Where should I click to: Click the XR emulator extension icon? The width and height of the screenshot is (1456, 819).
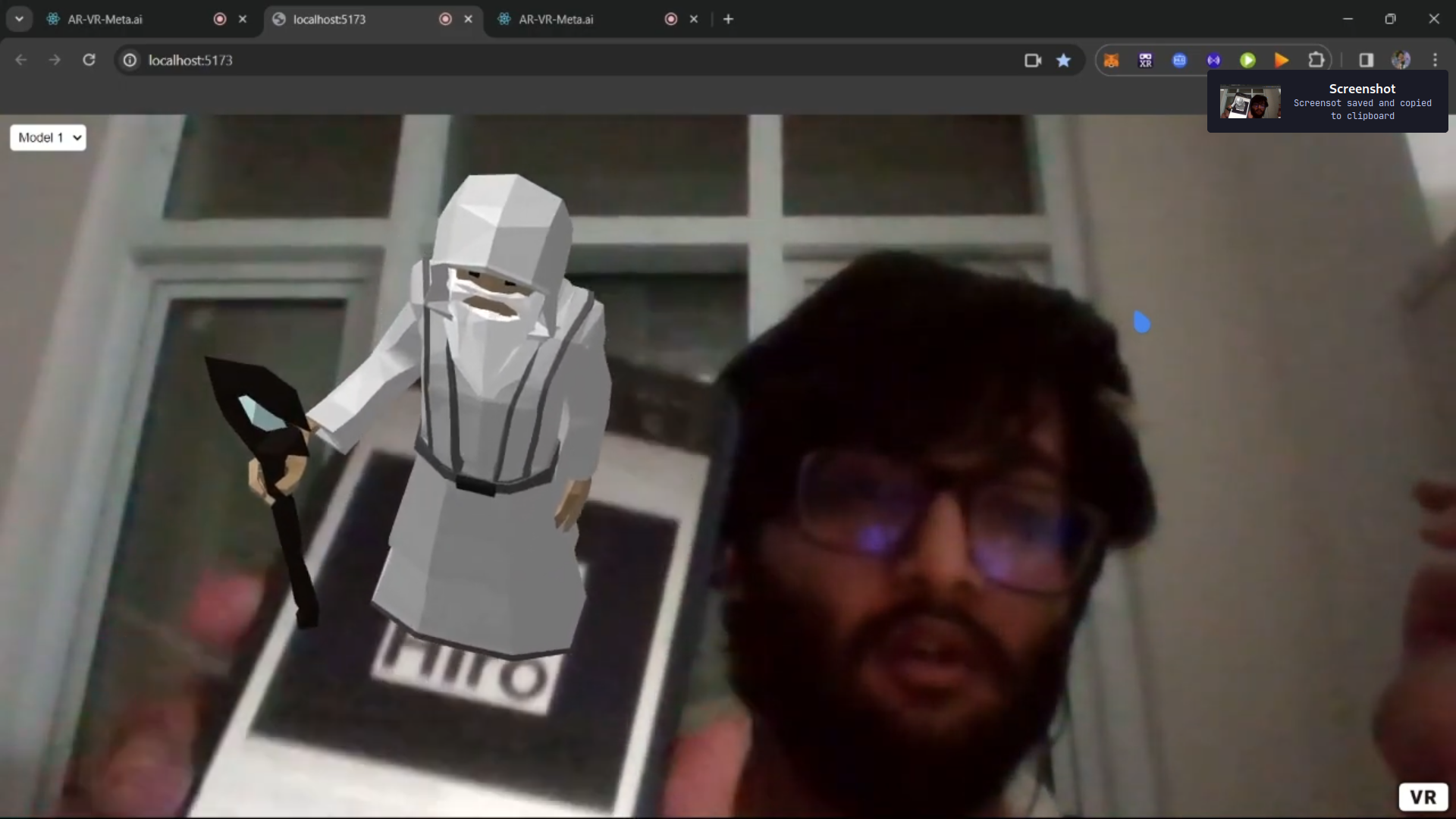[1145, 61]
